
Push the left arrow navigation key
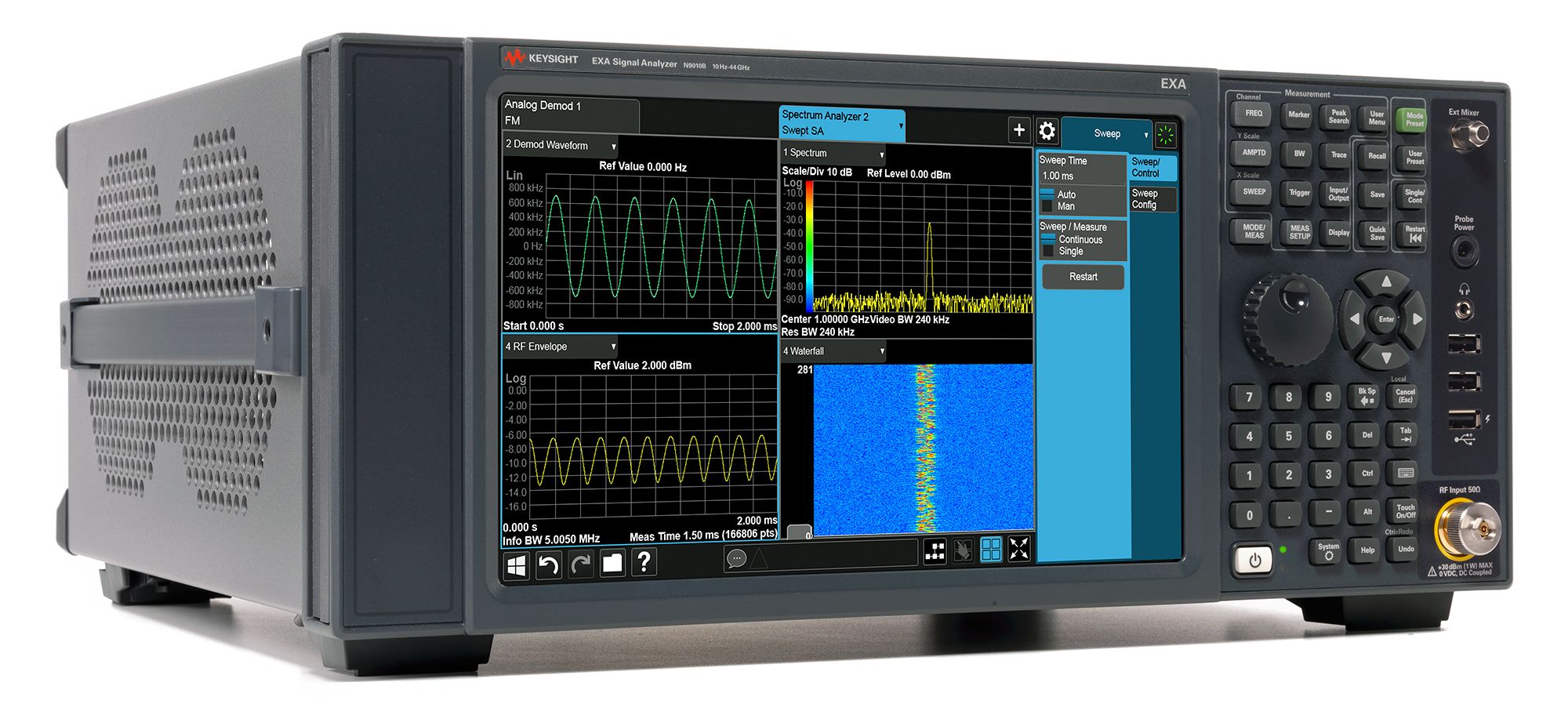click(x=1353, y=318)
